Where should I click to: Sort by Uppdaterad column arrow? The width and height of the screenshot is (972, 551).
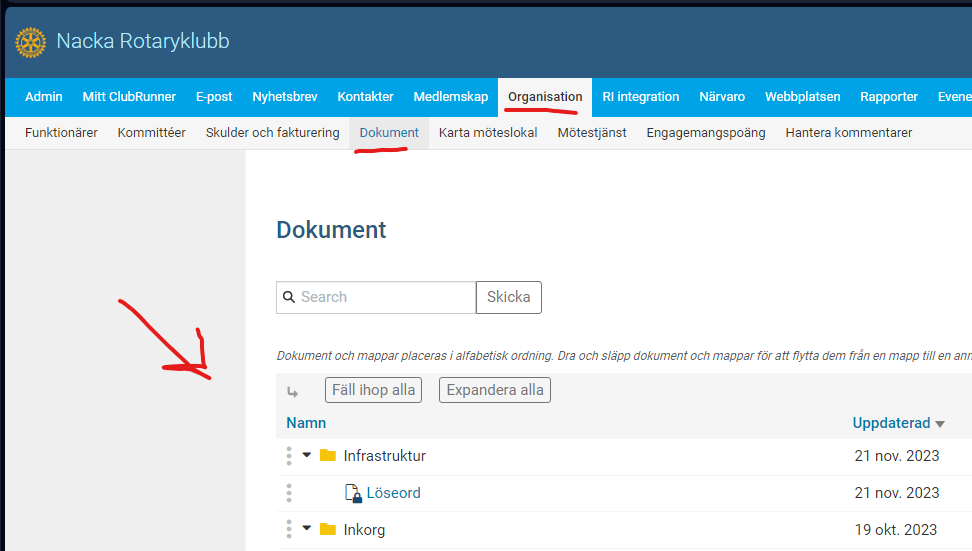[940, 424]
